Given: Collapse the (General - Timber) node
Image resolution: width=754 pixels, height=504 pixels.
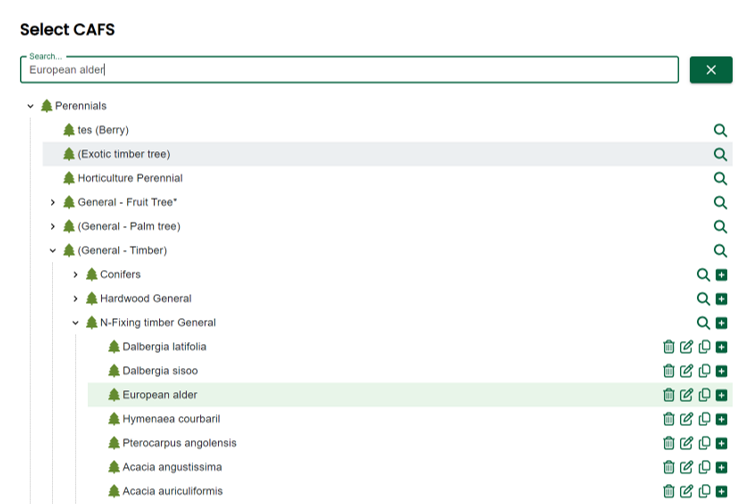Looking at the screenshot, I should pyautogui.click(x=53, y=251).
